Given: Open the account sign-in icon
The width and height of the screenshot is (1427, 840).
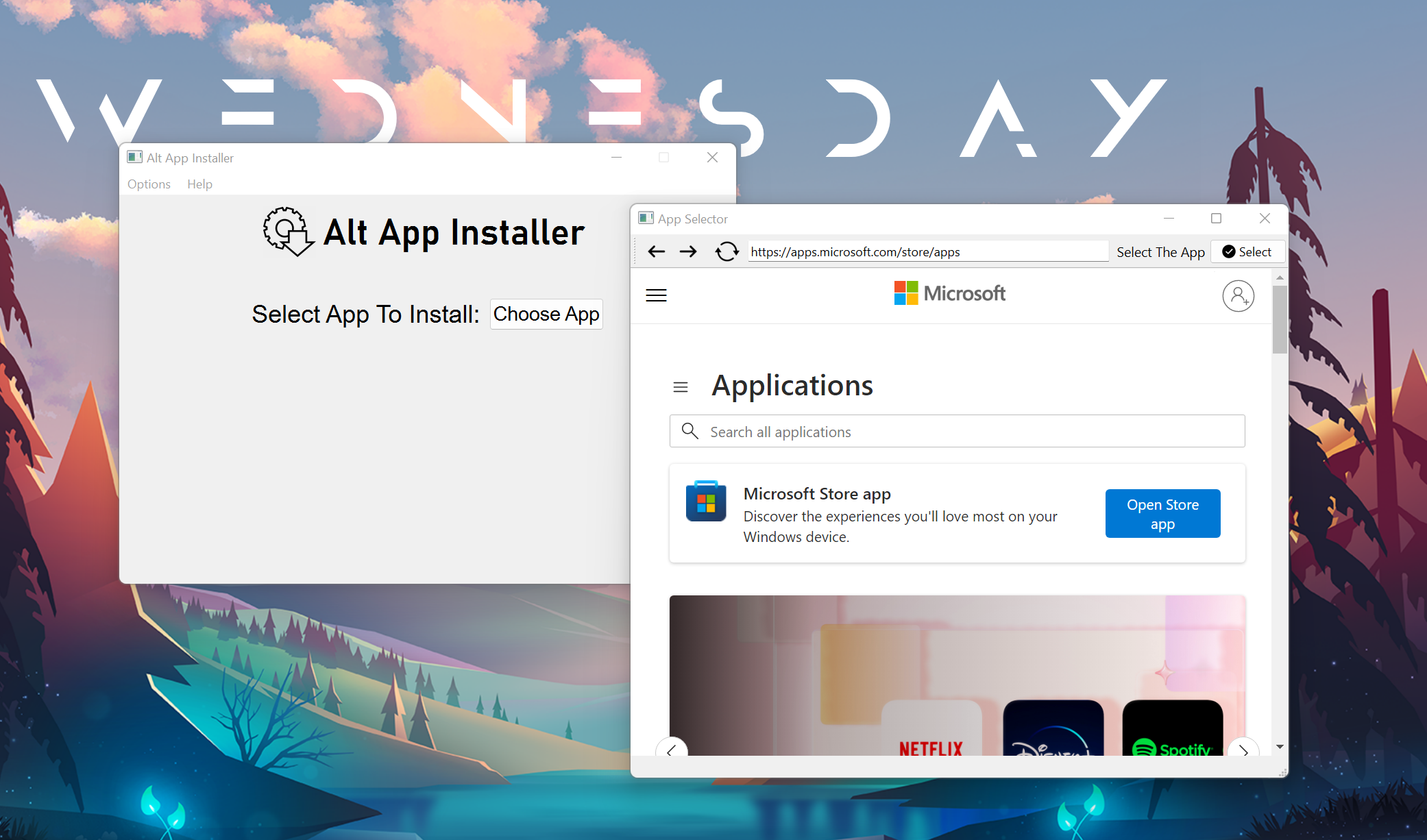Looking at the screenshot, I should coord(1239,295).
